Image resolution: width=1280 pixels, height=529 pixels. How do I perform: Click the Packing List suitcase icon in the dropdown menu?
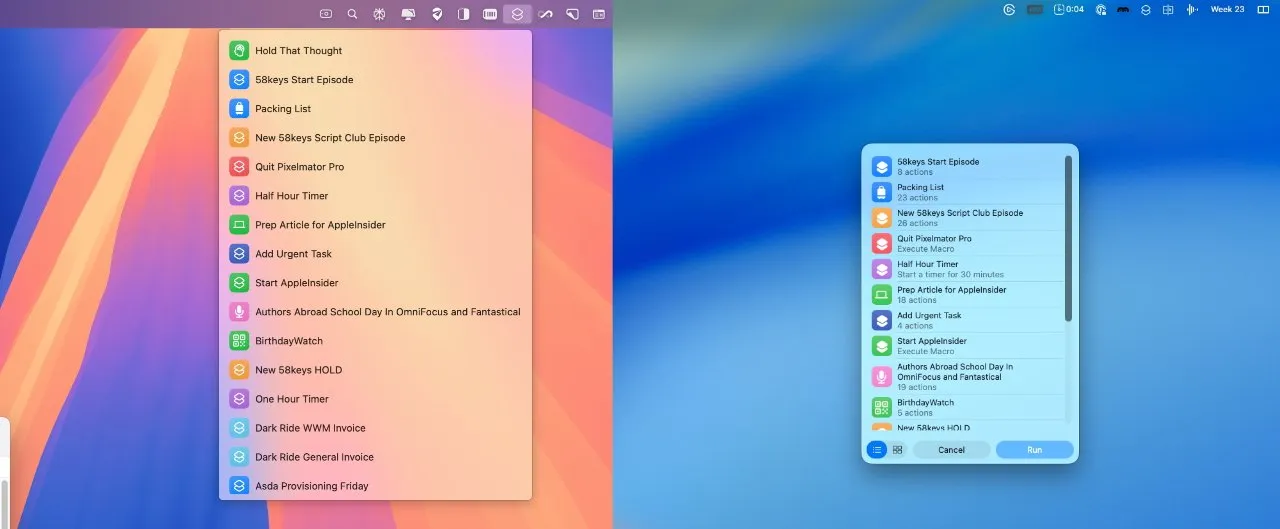[238, 109]
